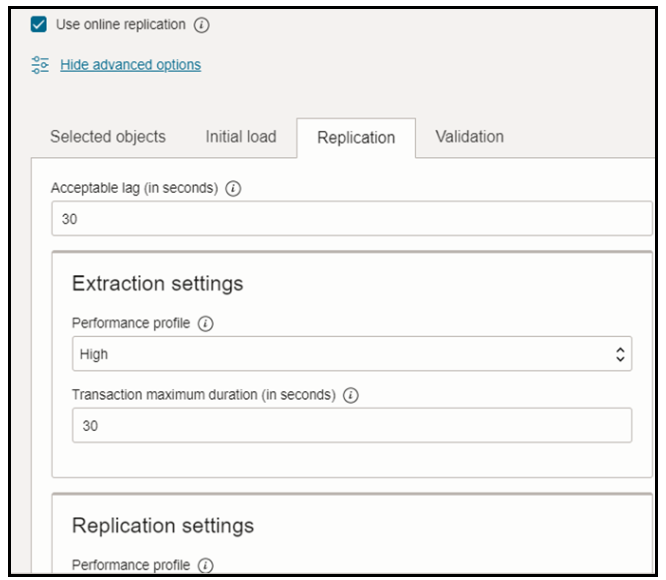Open the Initial load tab
The height and width of the screenshot is (580, 666).
[241, 137]
